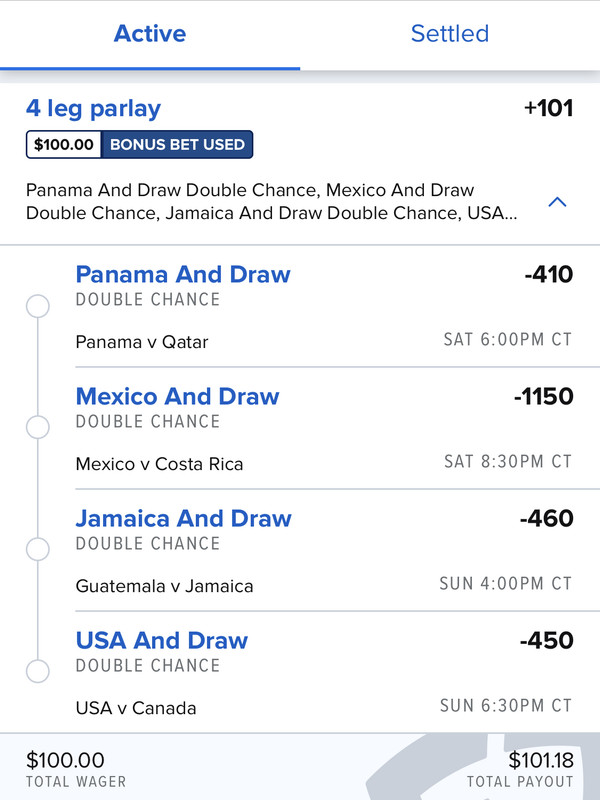Tap the 4 leg parlay title
The image size is (600, 800).
coord(93,108)
